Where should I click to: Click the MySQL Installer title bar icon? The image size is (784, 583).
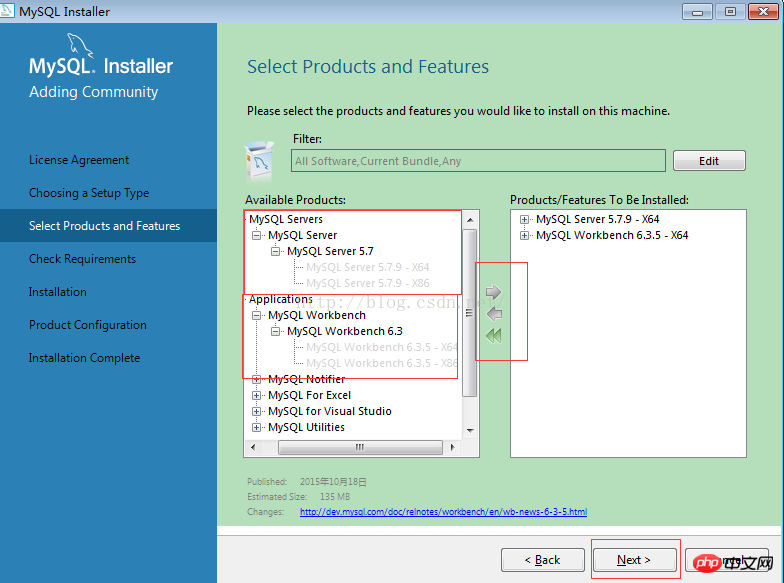pos(7,10)
